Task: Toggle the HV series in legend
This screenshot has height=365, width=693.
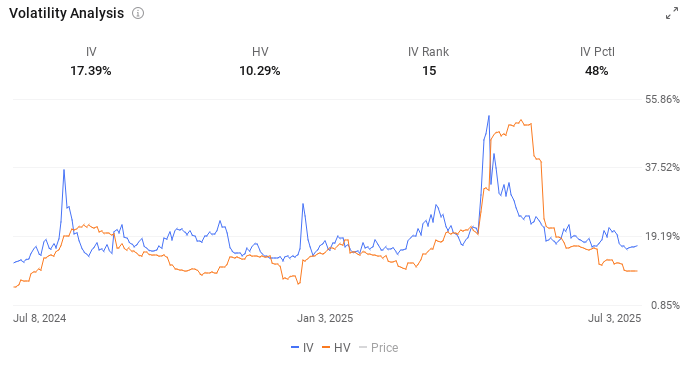Action: (x=336, y=348)
